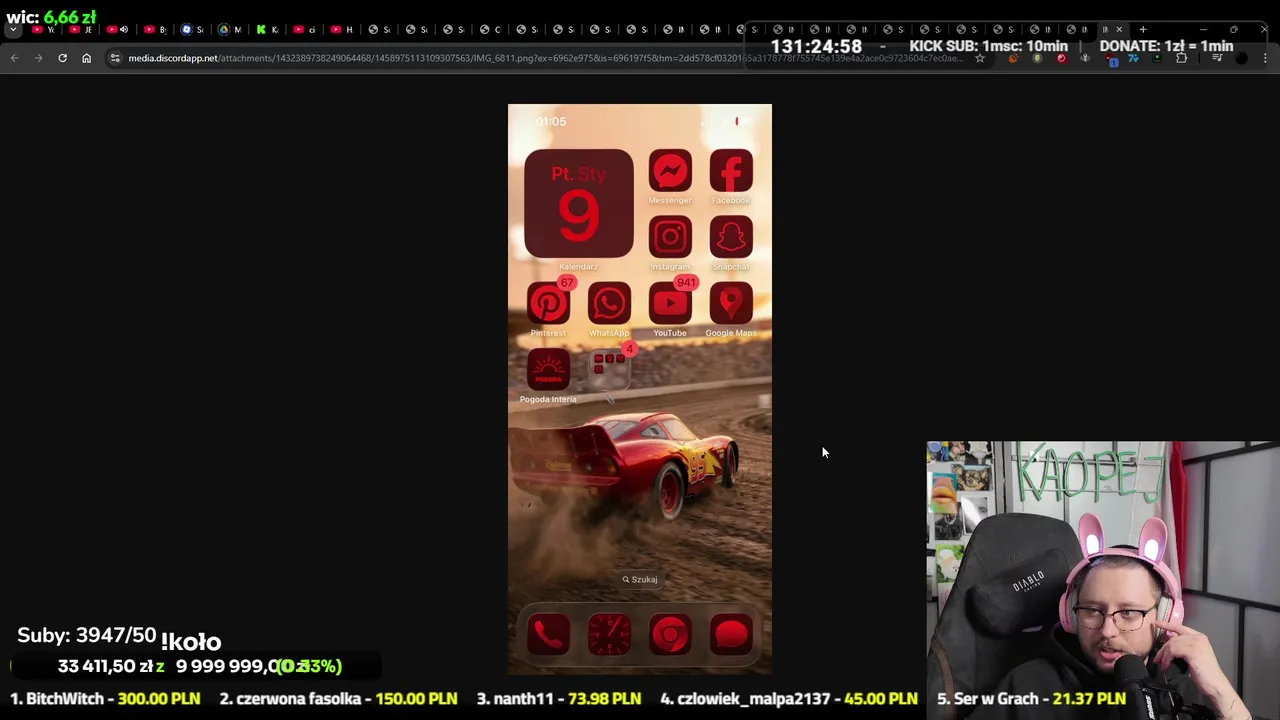Click the Lightning McQueen car in the wallpaper

pyautogui.click(x=625, y=465)
